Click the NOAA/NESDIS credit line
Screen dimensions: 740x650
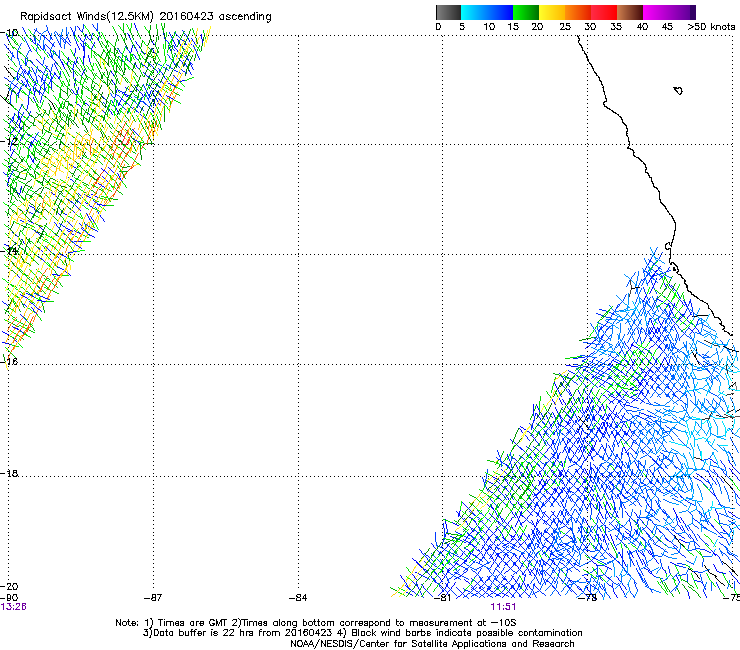pyautogui.click(x=432, y=644)
